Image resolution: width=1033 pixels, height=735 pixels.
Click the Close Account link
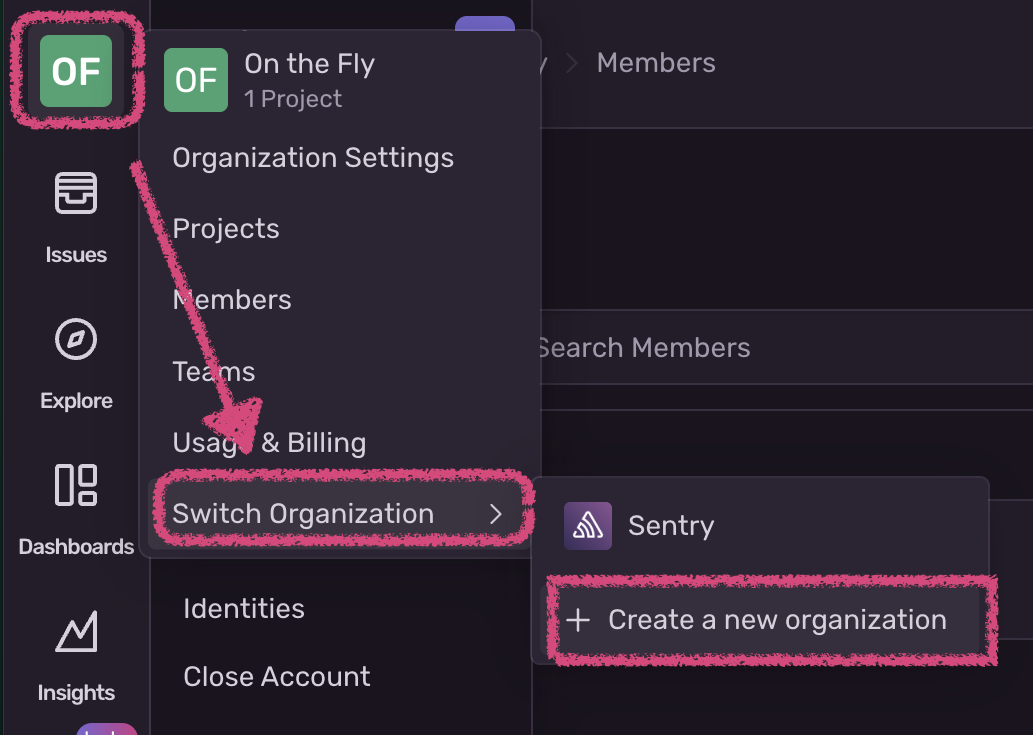coord(277,677)
